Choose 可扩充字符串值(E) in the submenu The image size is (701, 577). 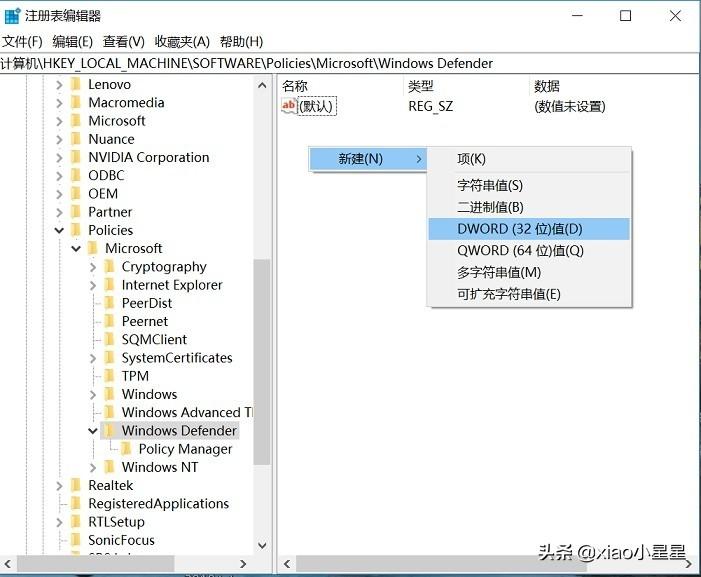[x=529, y=294]
